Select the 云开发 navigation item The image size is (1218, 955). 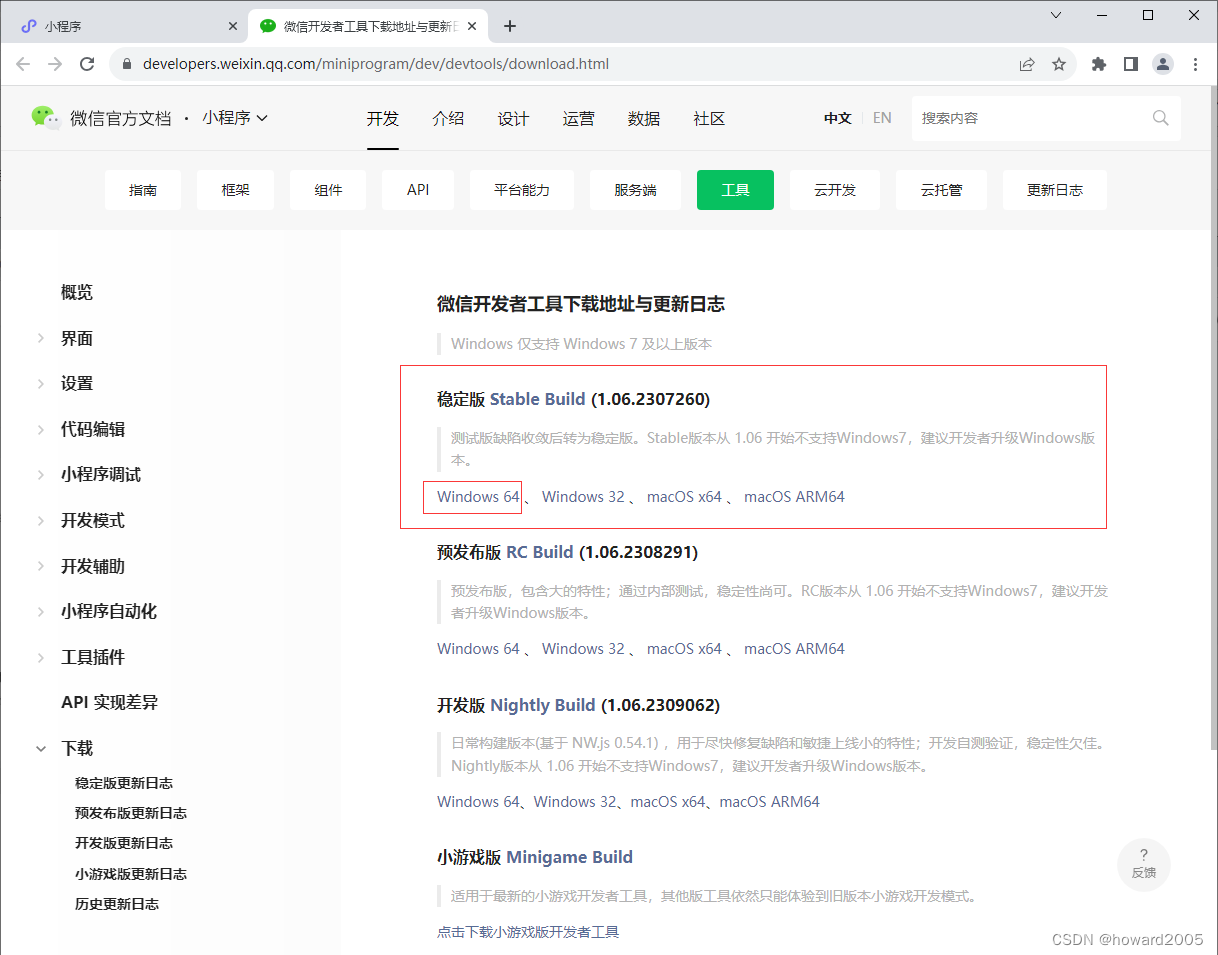(x=835, y=189)
